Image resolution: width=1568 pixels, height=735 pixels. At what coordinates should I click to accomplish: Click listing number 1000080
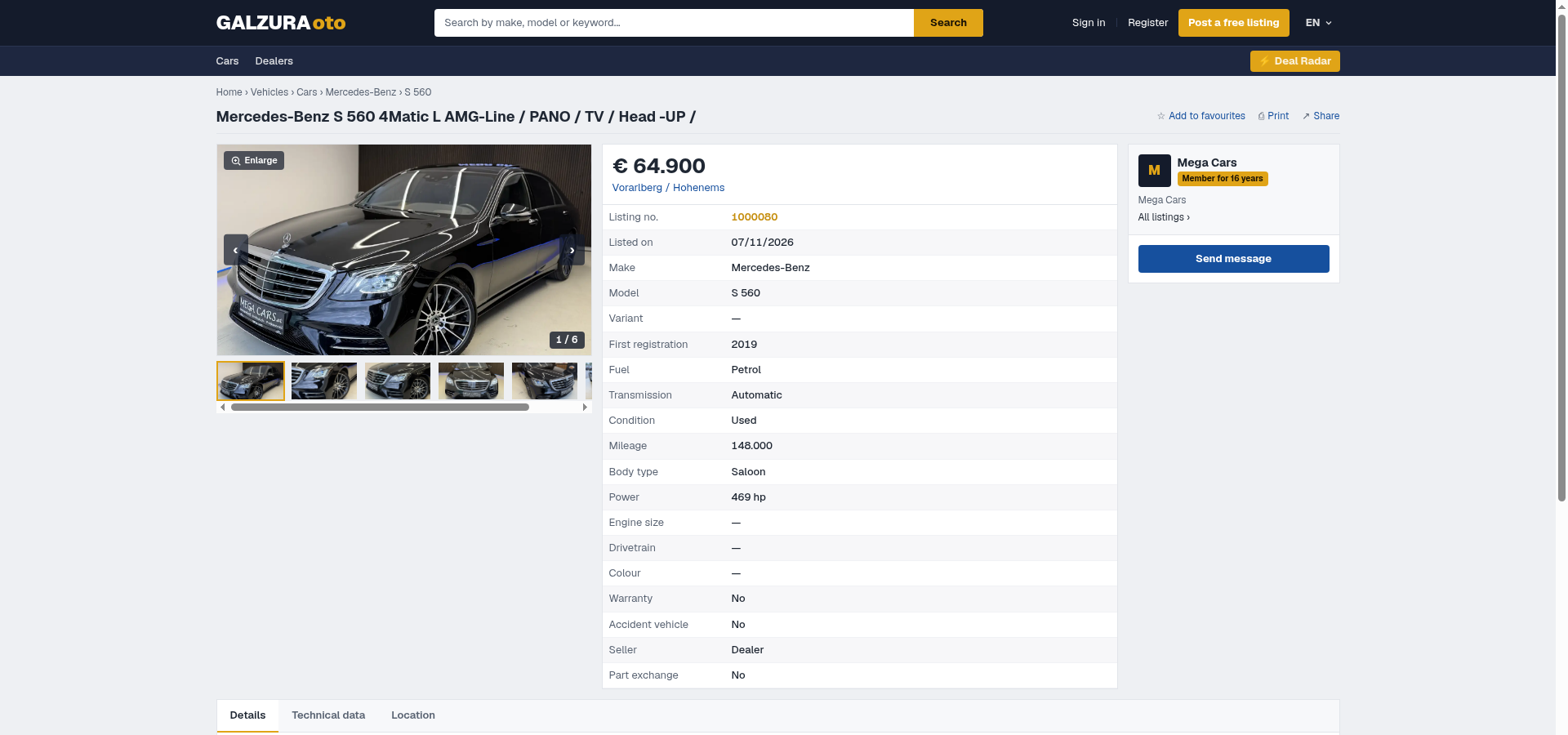coord(754,217)
